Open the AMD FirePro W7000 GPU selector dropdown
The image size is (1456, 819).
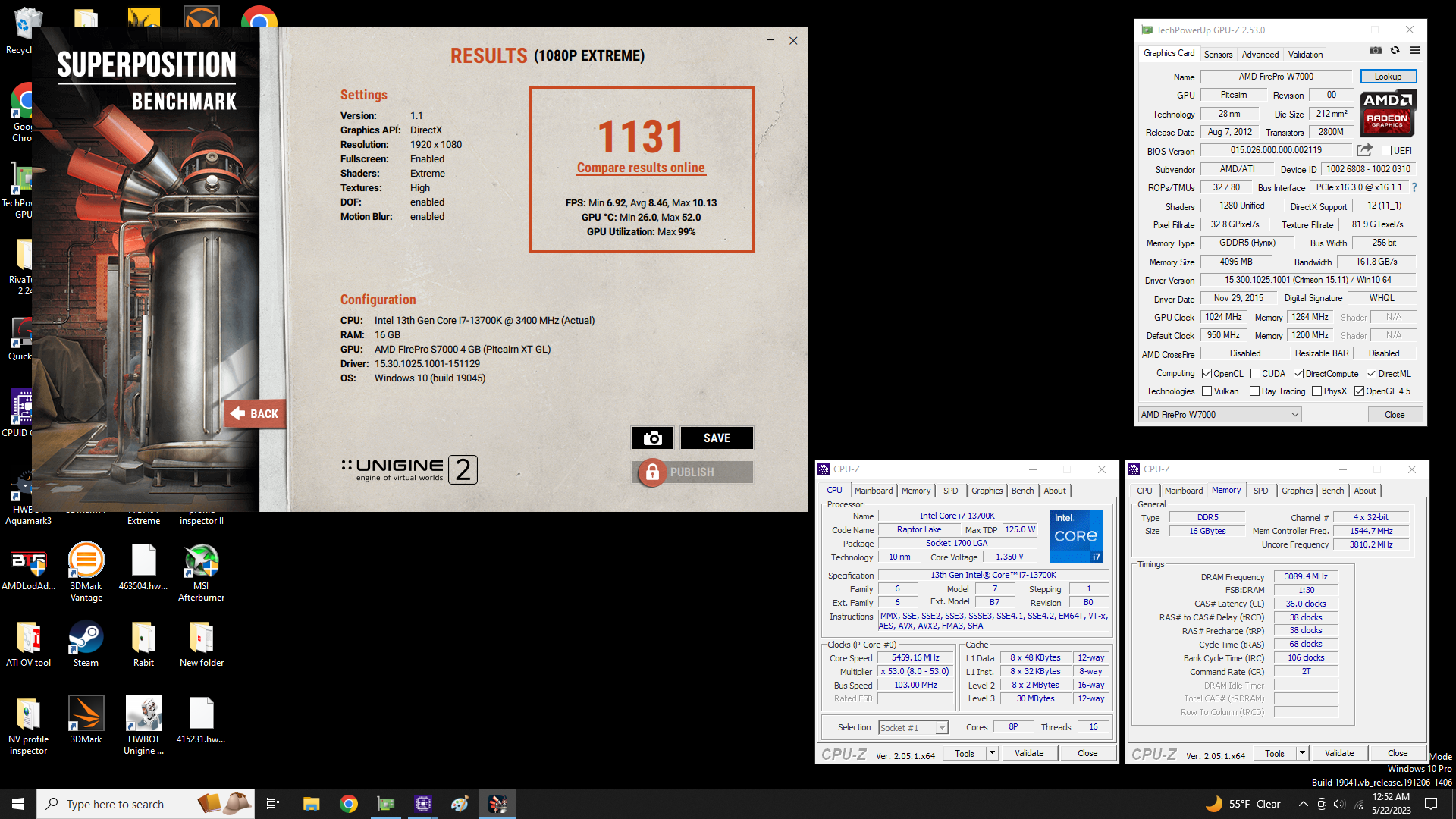pos(1219,415)
